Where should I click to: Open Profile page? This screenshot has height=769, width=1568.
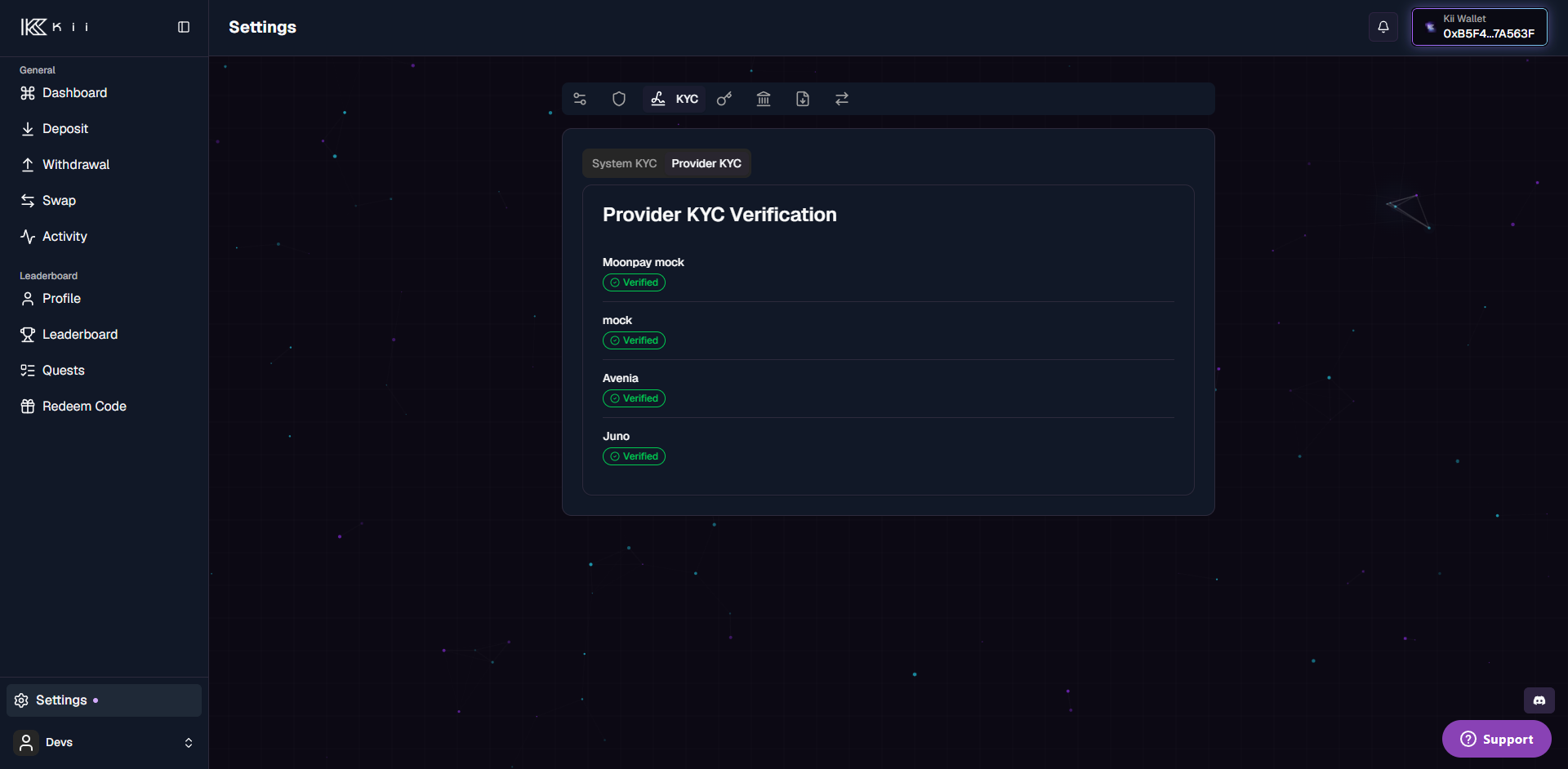[104, 299]
